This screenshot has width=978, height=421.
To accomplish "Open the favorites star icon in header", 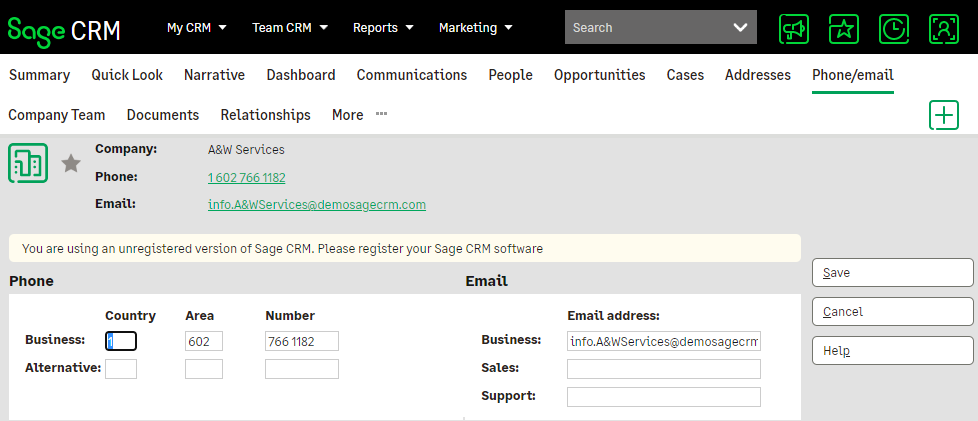I will pyautogui.click(x=844, y=28).
